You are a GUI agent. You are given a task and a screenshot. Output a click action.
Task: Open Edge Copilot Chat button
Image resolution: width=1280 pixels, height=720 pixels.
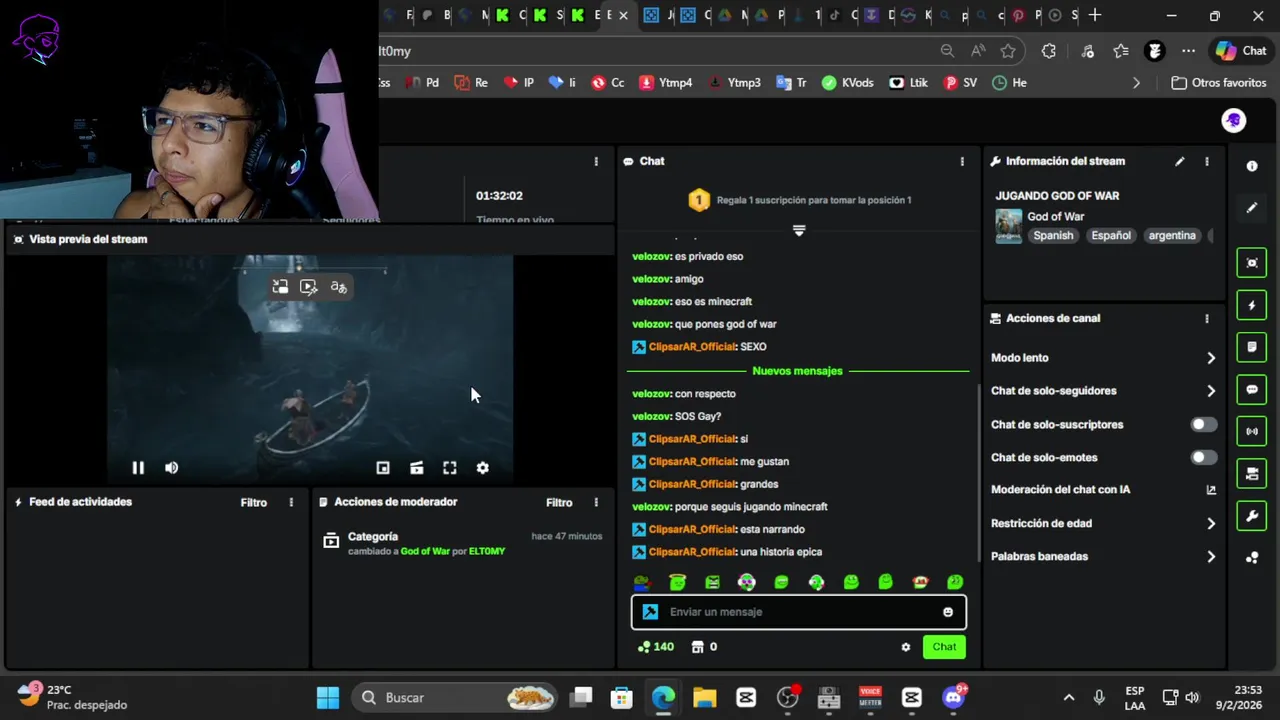click(x=1241, y=51)
